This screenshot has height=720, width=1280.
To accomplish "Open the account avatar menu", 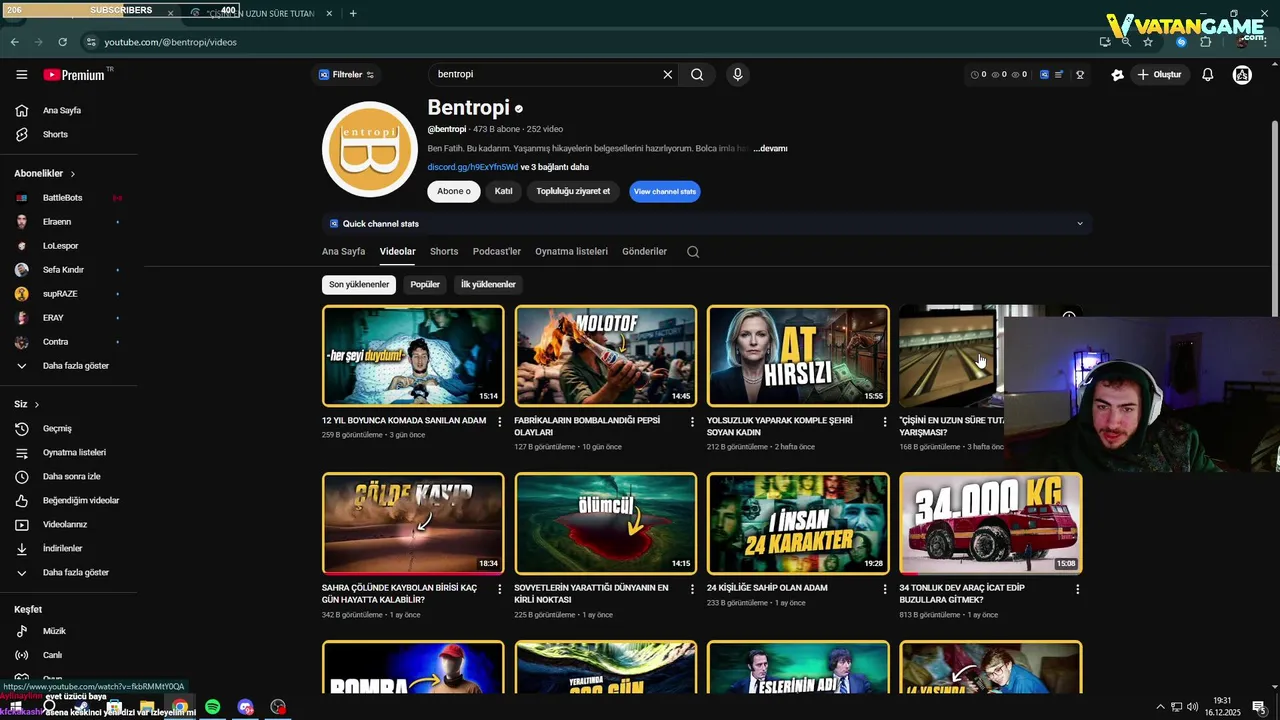I will click(x=1242, y=75).
